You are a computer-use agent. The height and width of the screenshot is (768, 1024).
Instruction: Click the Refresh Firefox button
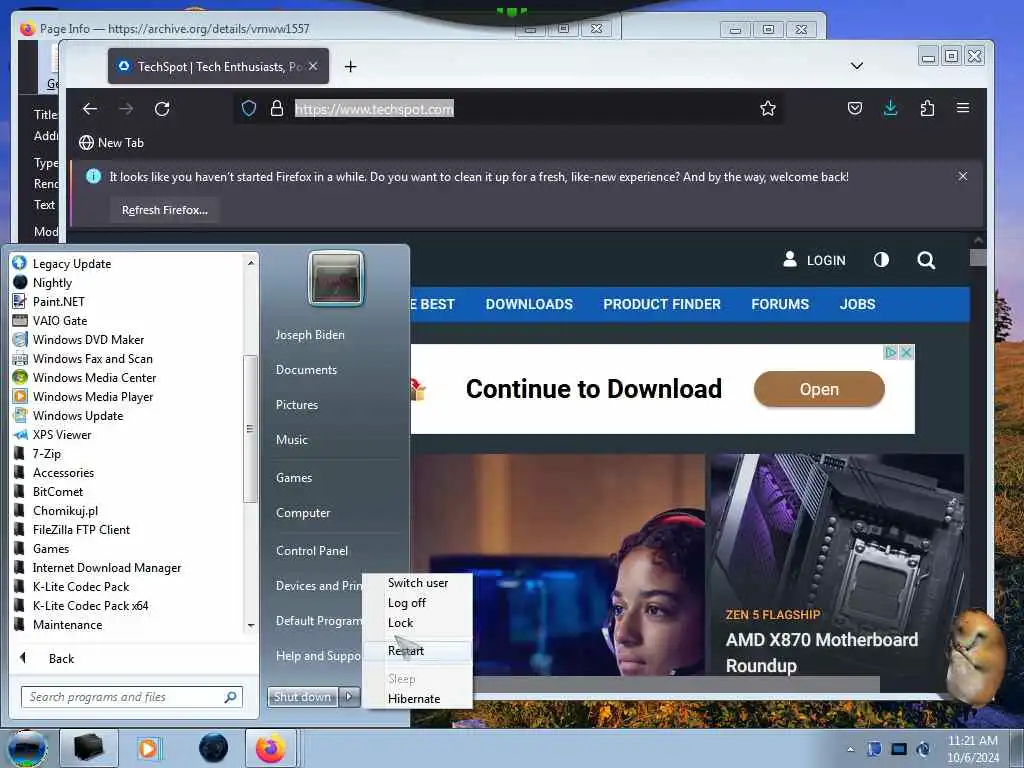165,210
